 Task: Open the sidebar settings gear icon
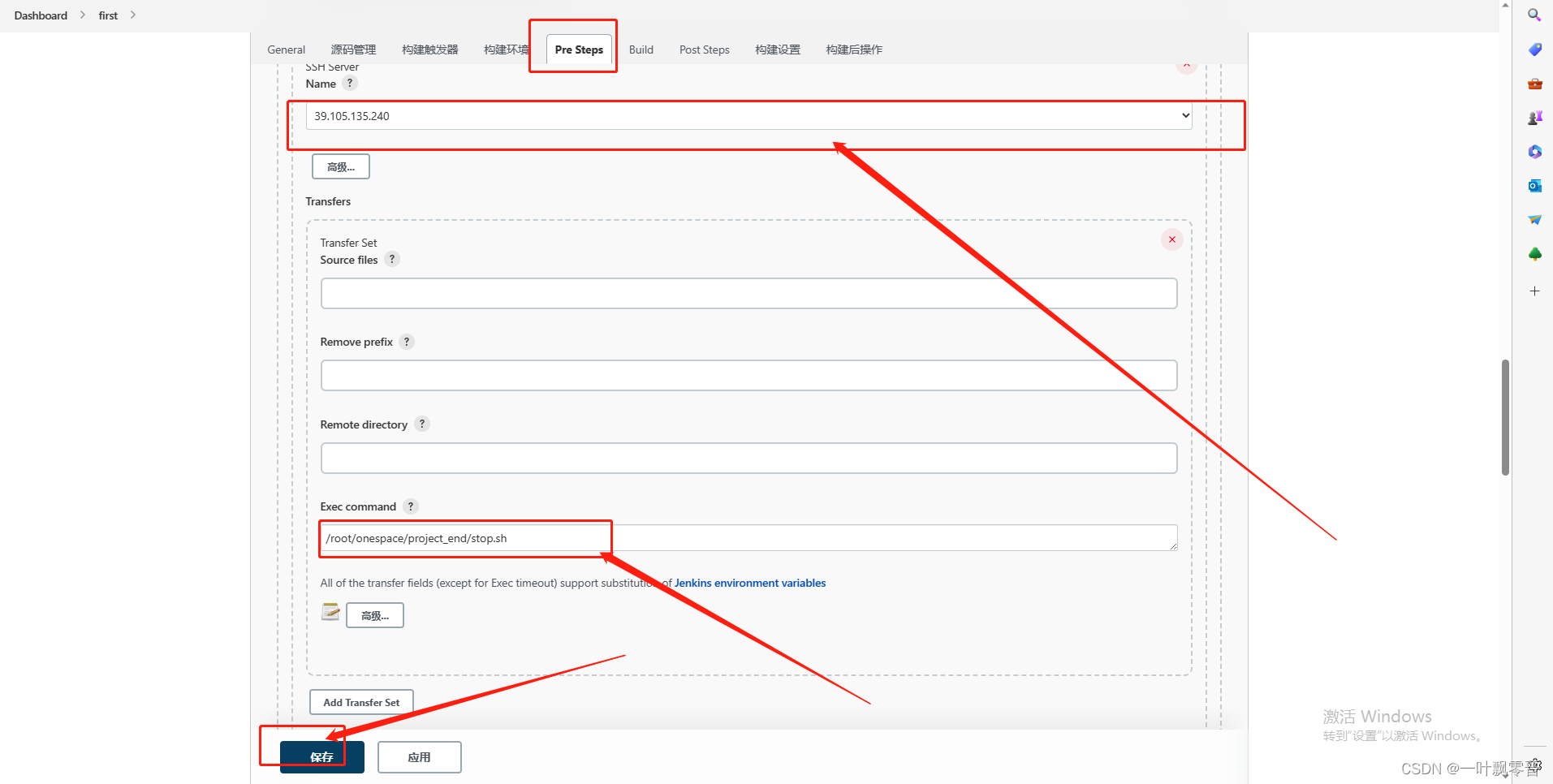tap(1534, 764)
